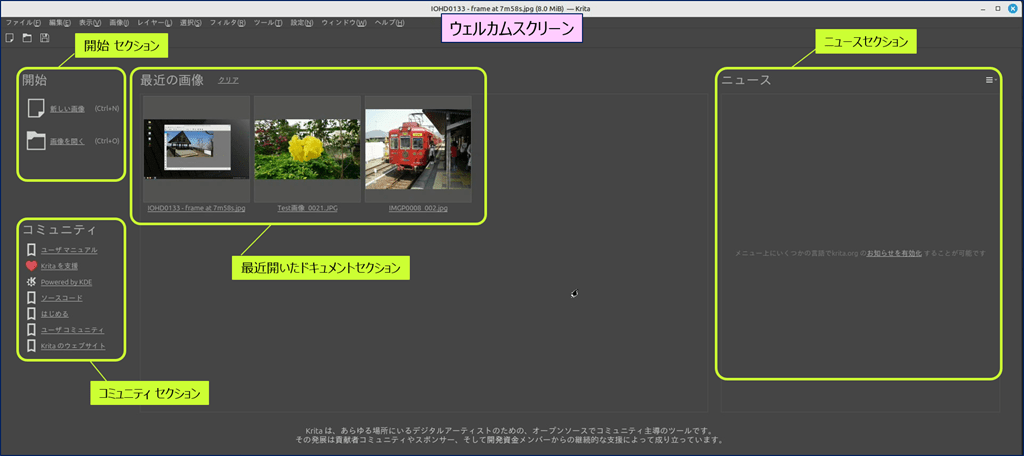Click the open folder icon in toolbar

click(x=27, y=38)
